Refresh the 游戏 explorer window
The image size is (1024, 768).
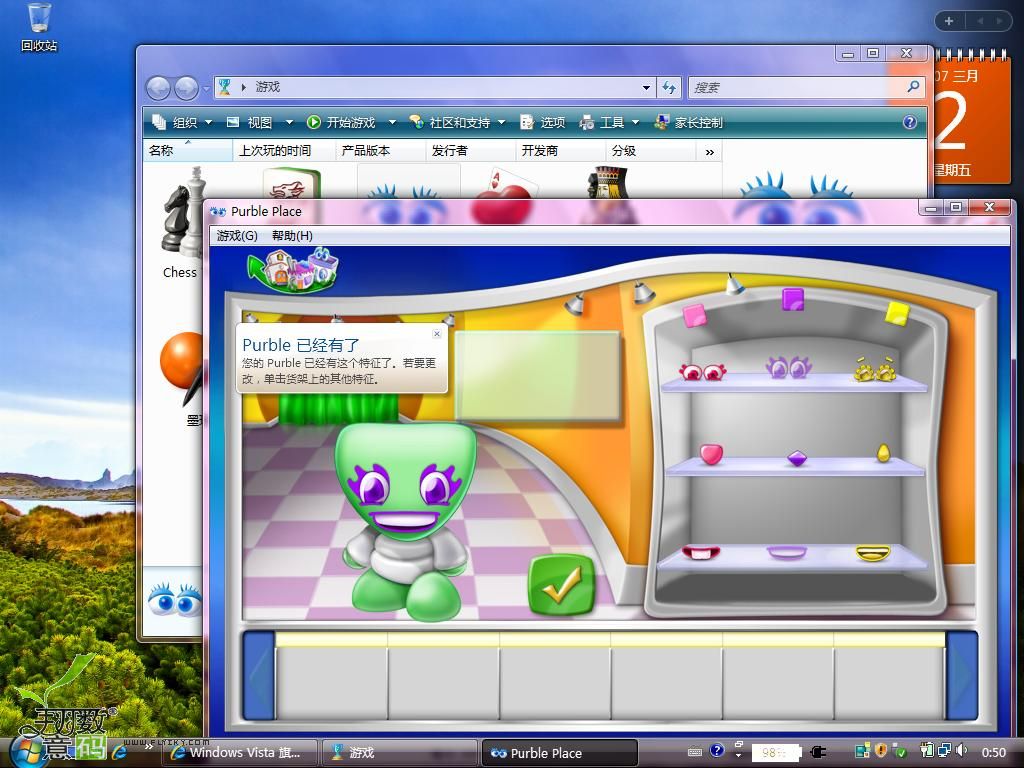(x=669, y=88)
